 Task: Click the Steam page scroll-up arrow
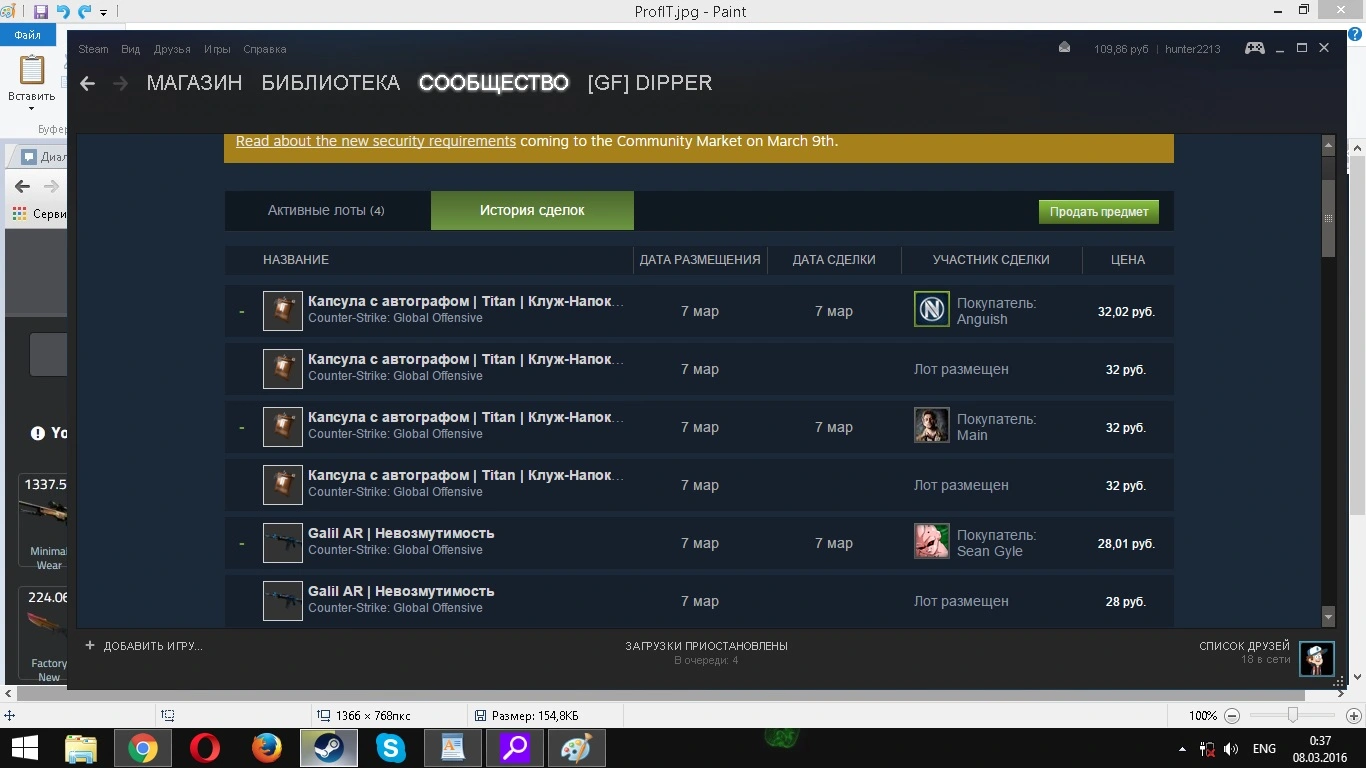coord(1328,146)
